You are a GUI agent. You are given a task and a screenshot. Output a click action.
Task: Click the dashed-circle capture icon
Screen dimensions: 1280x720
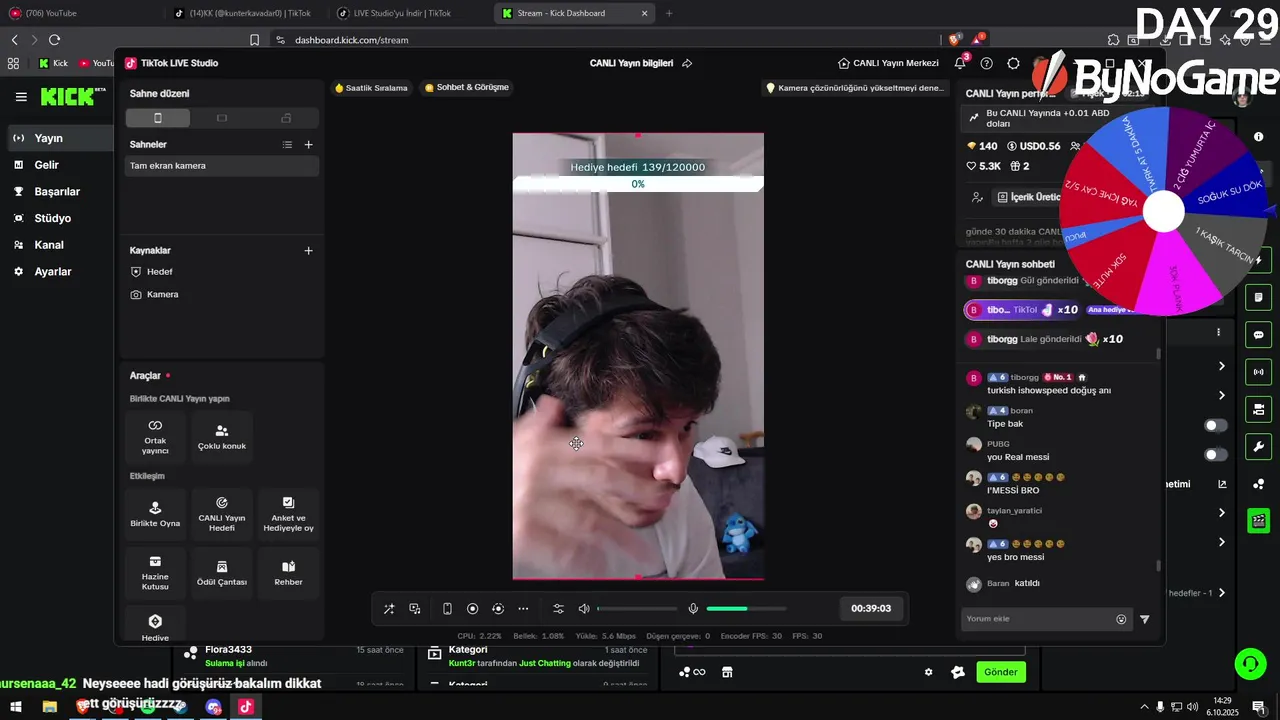pos(498,609)
